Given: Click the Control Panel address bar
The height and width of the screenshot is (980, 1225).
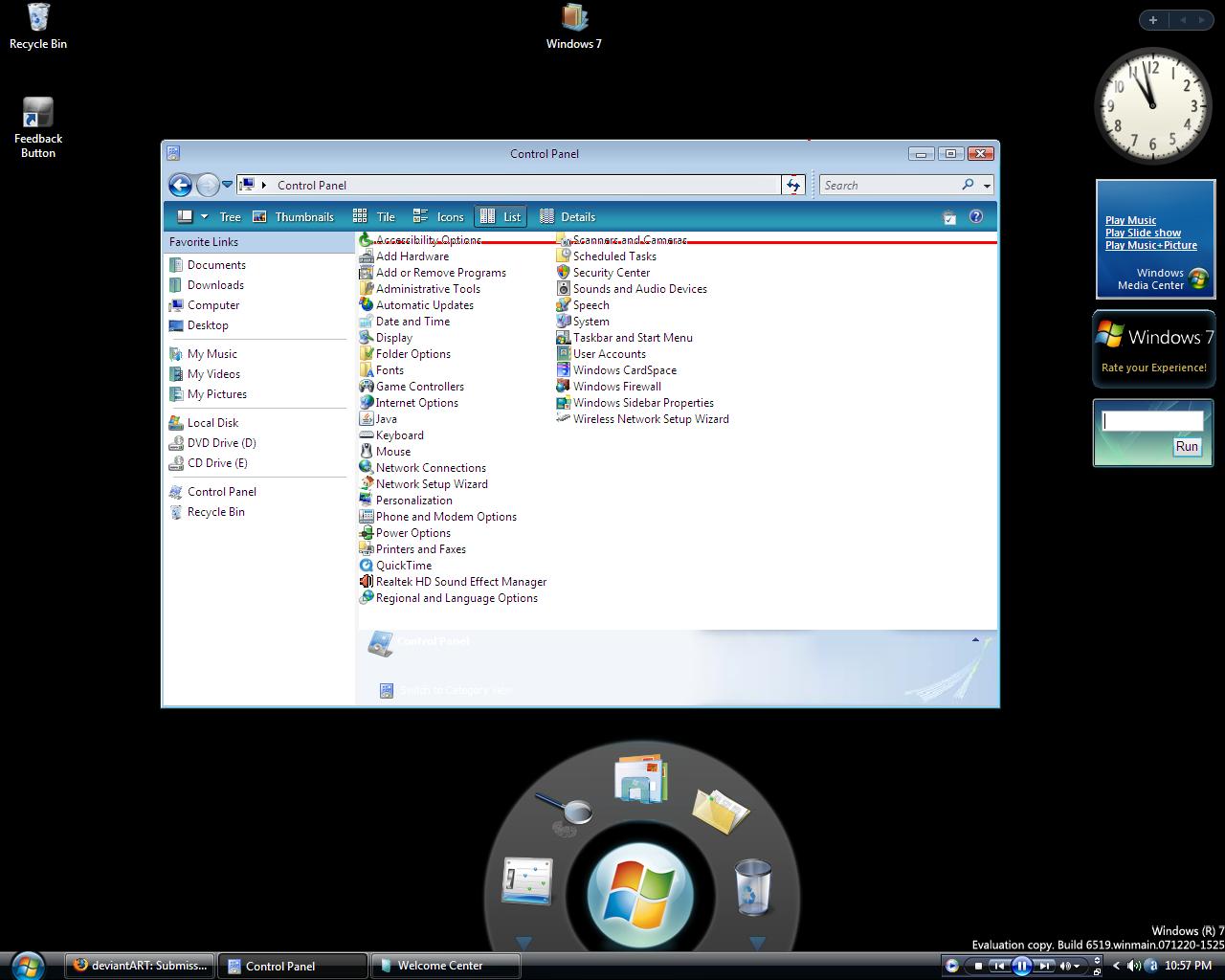Looking at the screenshot, I should pos(509,185).
